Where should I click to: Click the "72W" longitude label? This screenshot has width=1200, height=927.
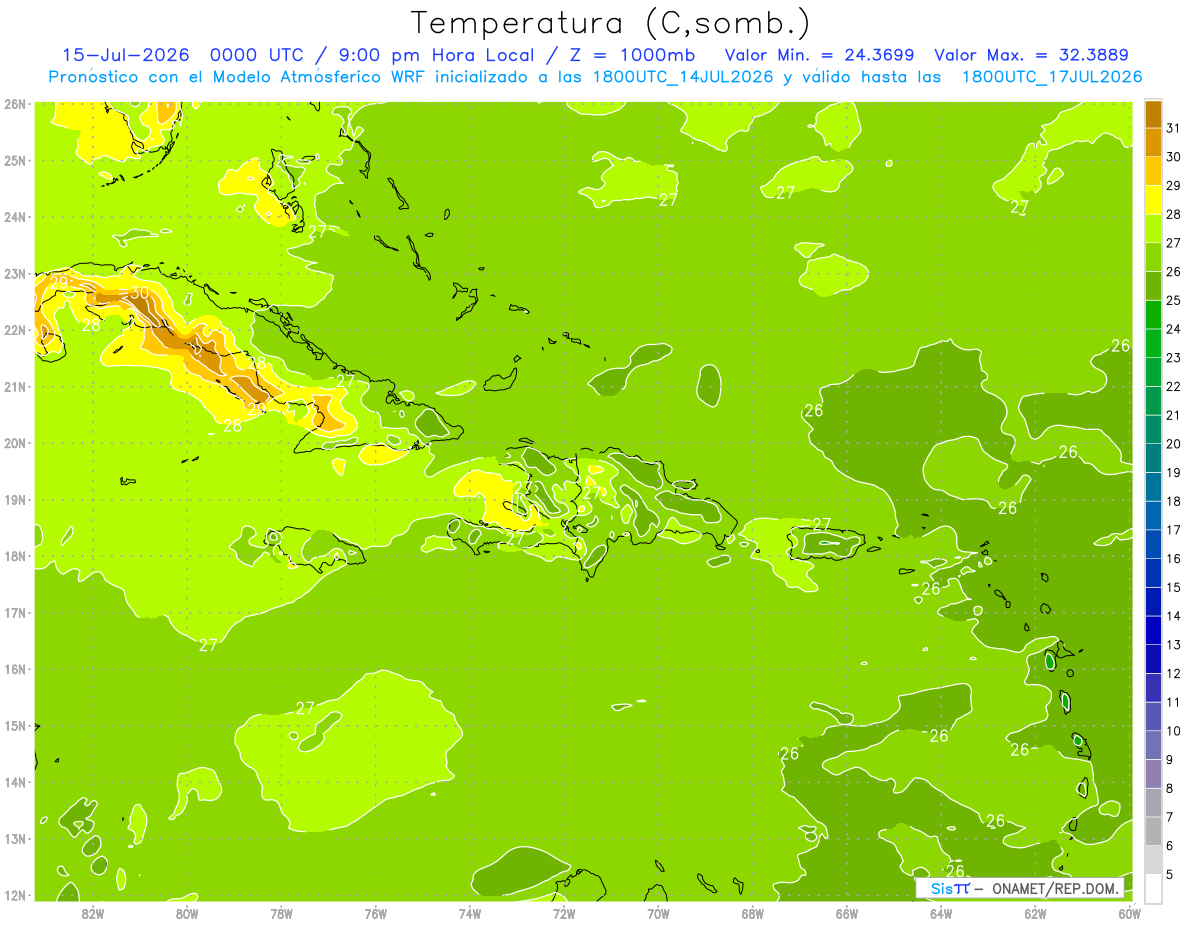[x=564, y=913]
